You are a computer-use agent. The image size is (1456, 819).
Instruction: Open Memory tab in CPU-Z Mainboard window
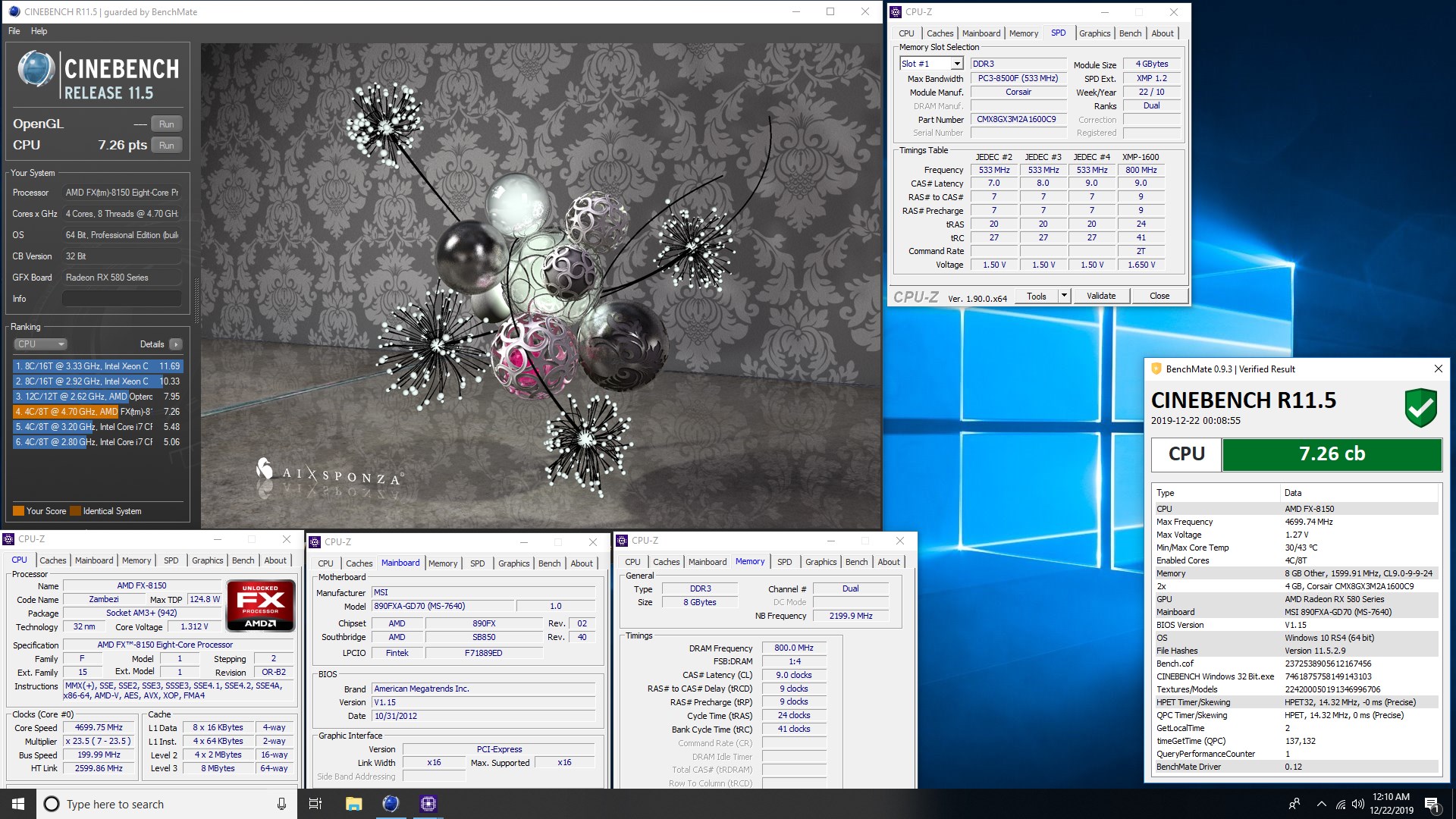pos(443,563)
